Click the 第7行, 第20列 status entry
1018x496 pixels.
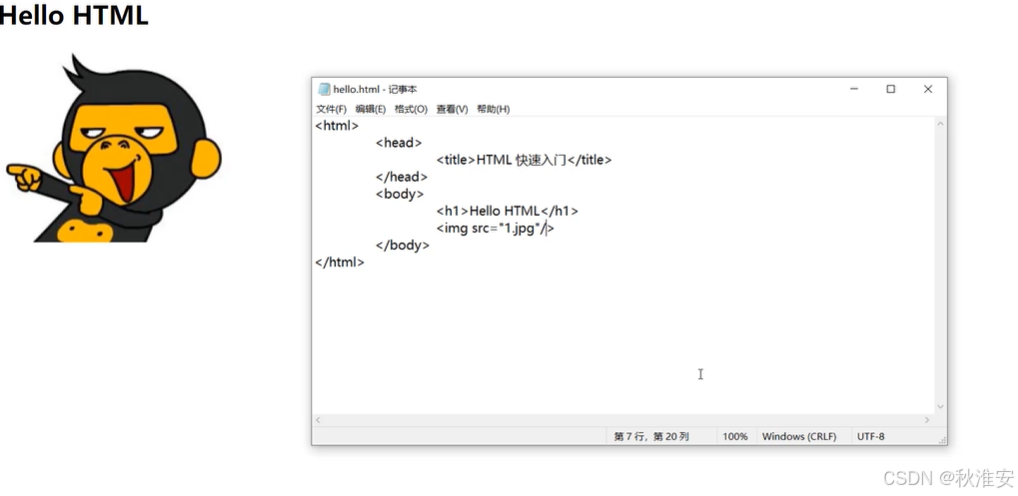(651, 437)
